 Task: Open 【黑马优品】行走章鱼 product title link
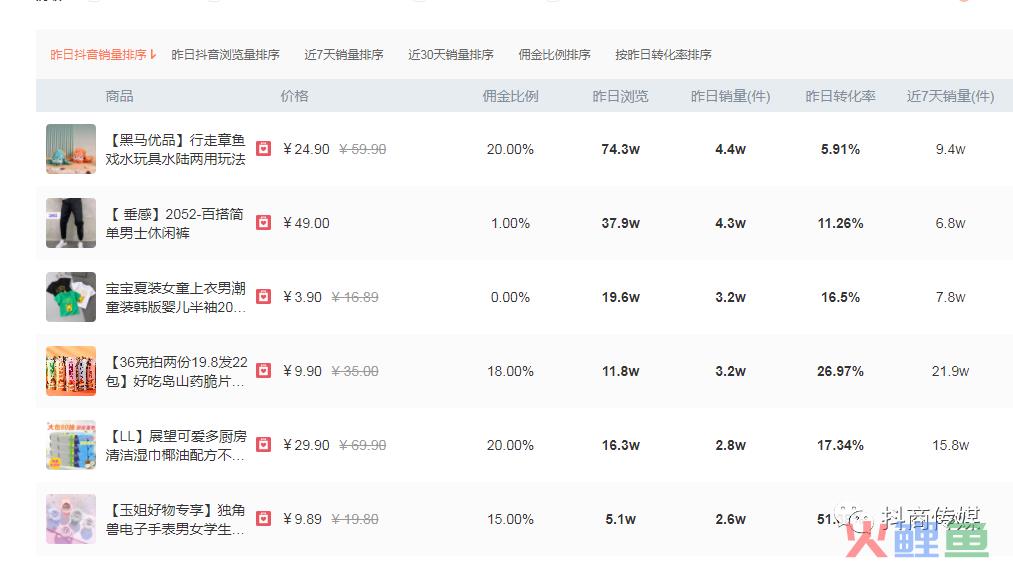point(176,149)
